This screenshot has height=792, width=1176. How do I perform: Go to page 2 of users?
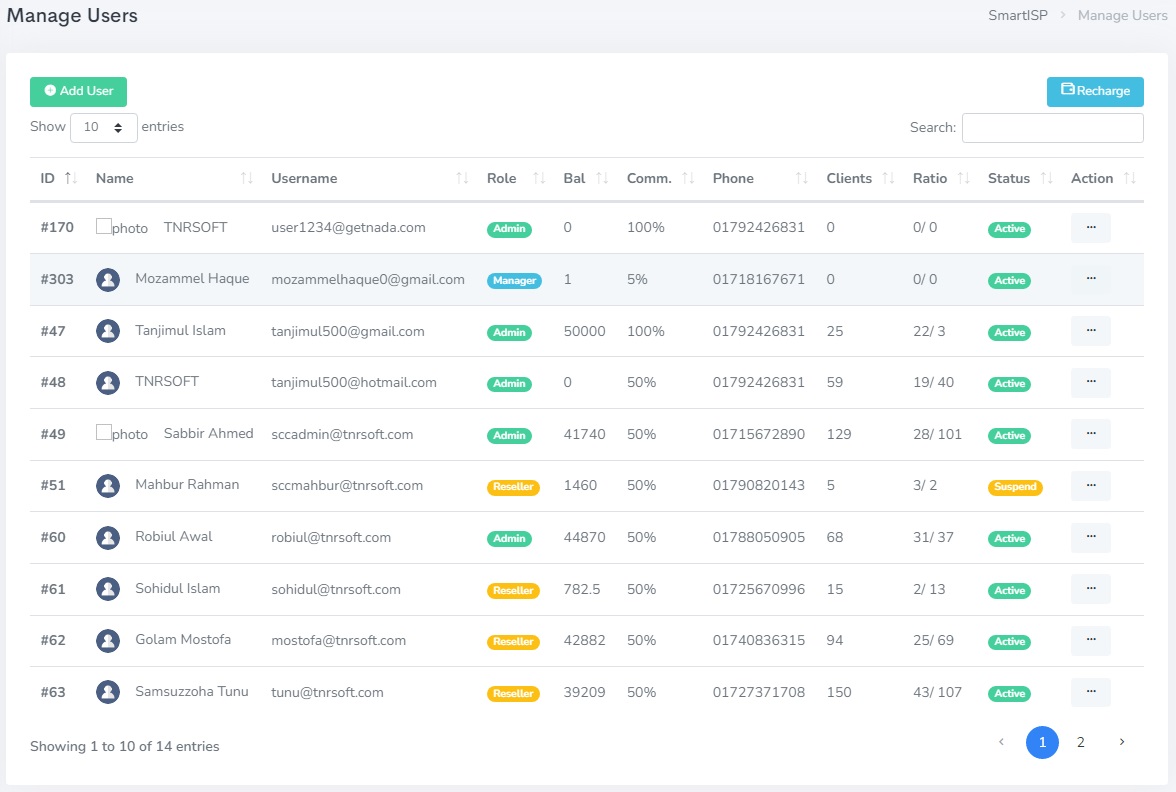pos(1080,743)
